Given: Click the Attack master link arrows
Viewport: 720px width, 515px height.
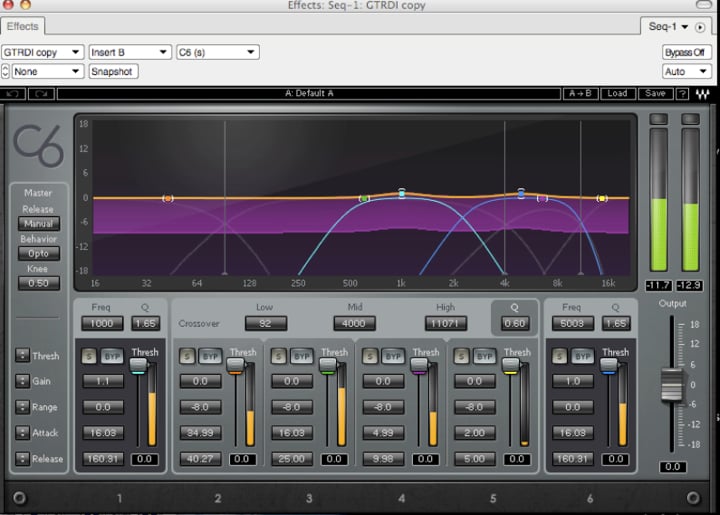Looking at the screenshot, I should 22,432.
